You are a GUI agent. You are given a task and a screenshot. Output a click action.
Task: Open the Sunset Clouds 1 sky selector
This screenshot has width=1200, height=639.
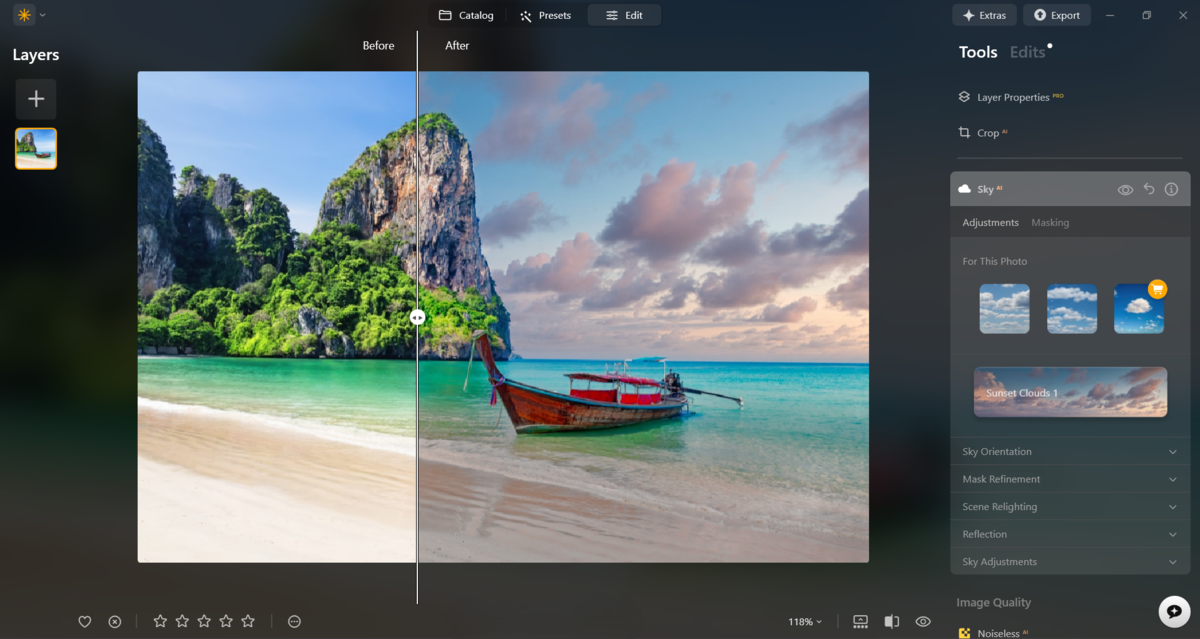(x=1070, y=392)
